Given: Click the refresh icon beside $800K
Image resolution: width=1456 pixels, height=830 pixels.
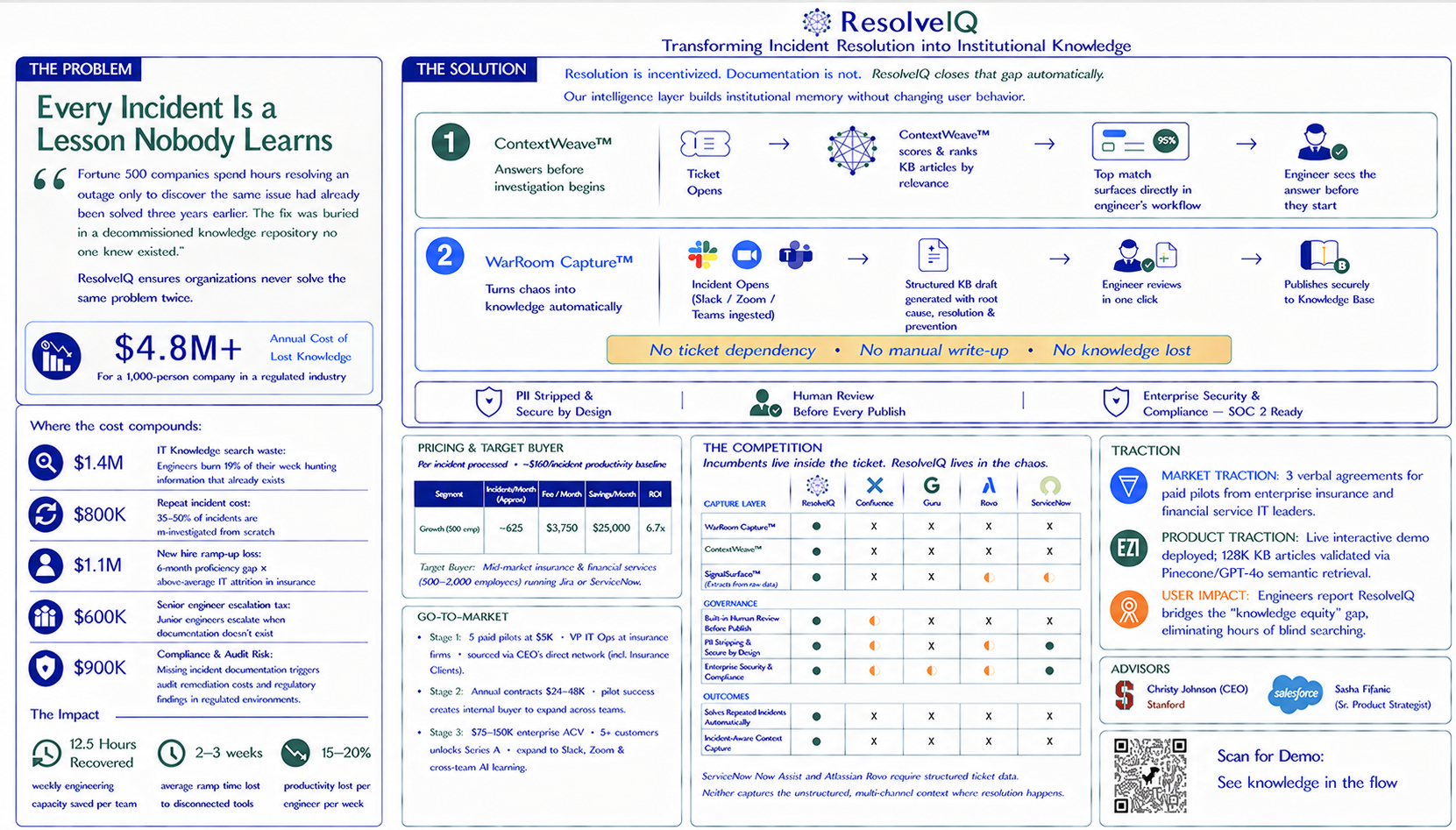Looking at the screenshot, I should (46, 514).
